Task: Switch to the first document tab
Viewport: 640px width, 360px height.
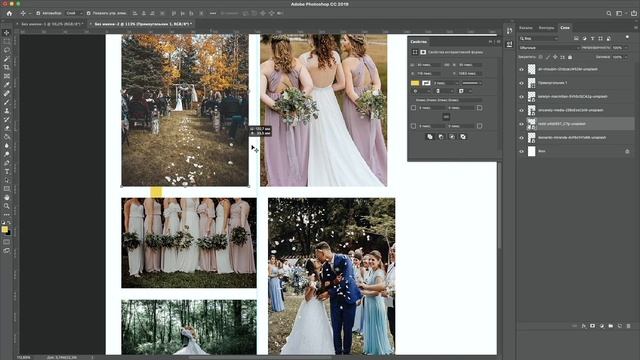Action: pos(51,24)
